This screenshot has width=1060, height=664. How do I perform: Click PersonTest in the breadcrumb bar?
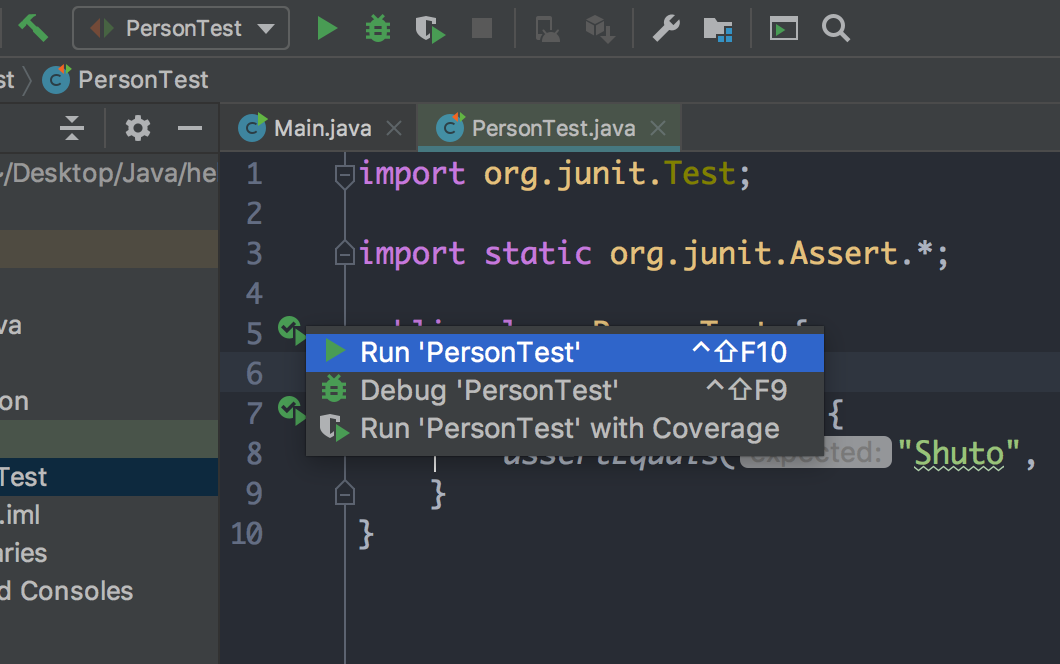(x=143, y=80)
